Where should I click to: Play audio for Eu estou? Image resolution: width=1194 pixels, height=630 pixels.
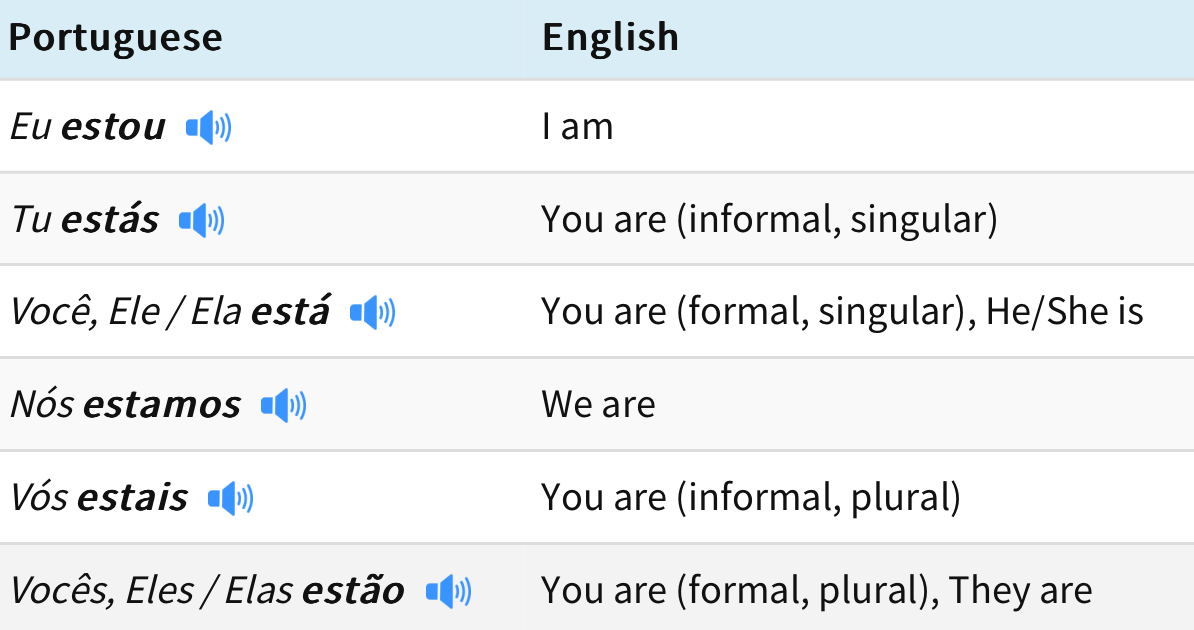(x=209, y=127)
